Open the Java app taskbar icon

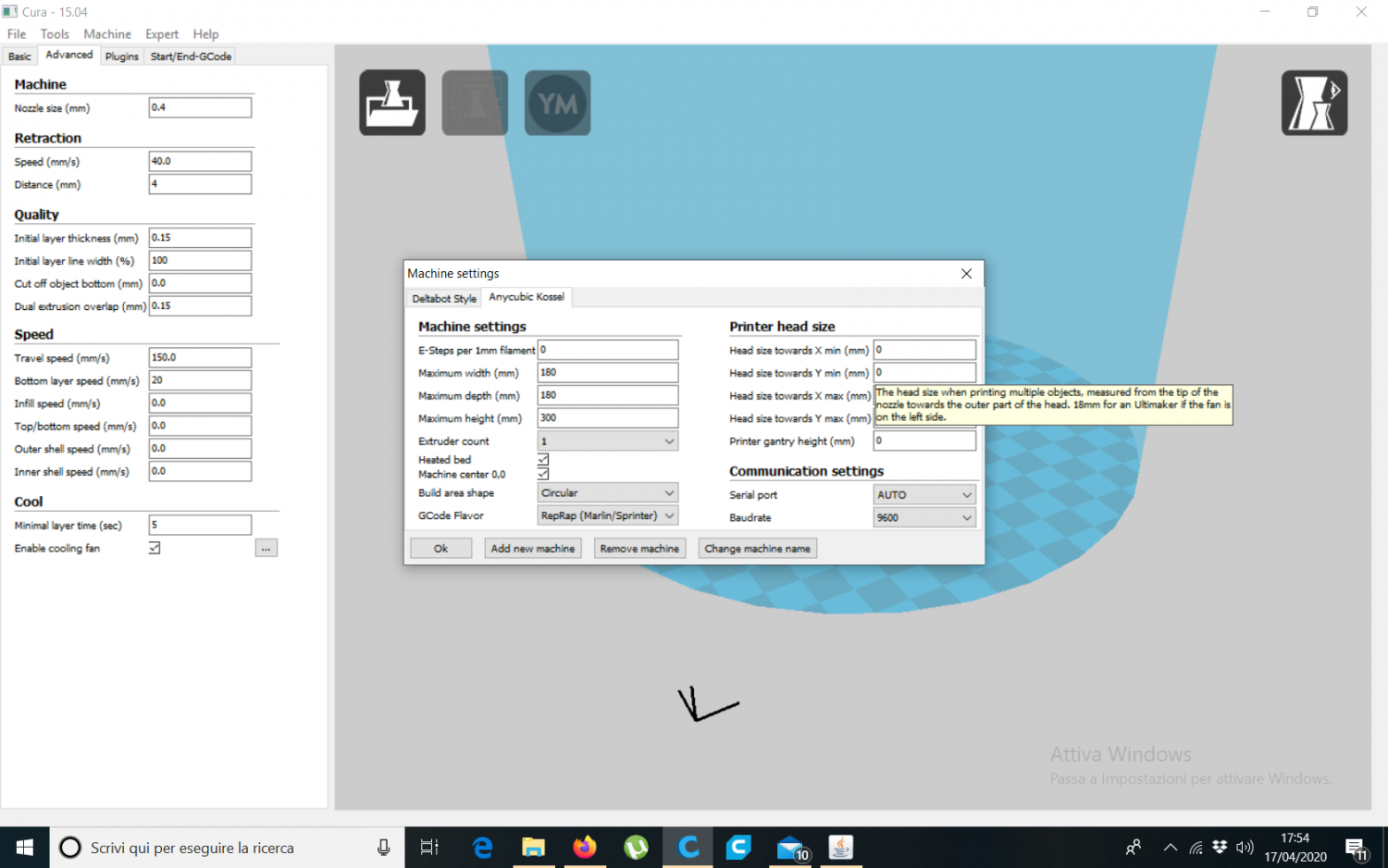(x=841, y=848)
